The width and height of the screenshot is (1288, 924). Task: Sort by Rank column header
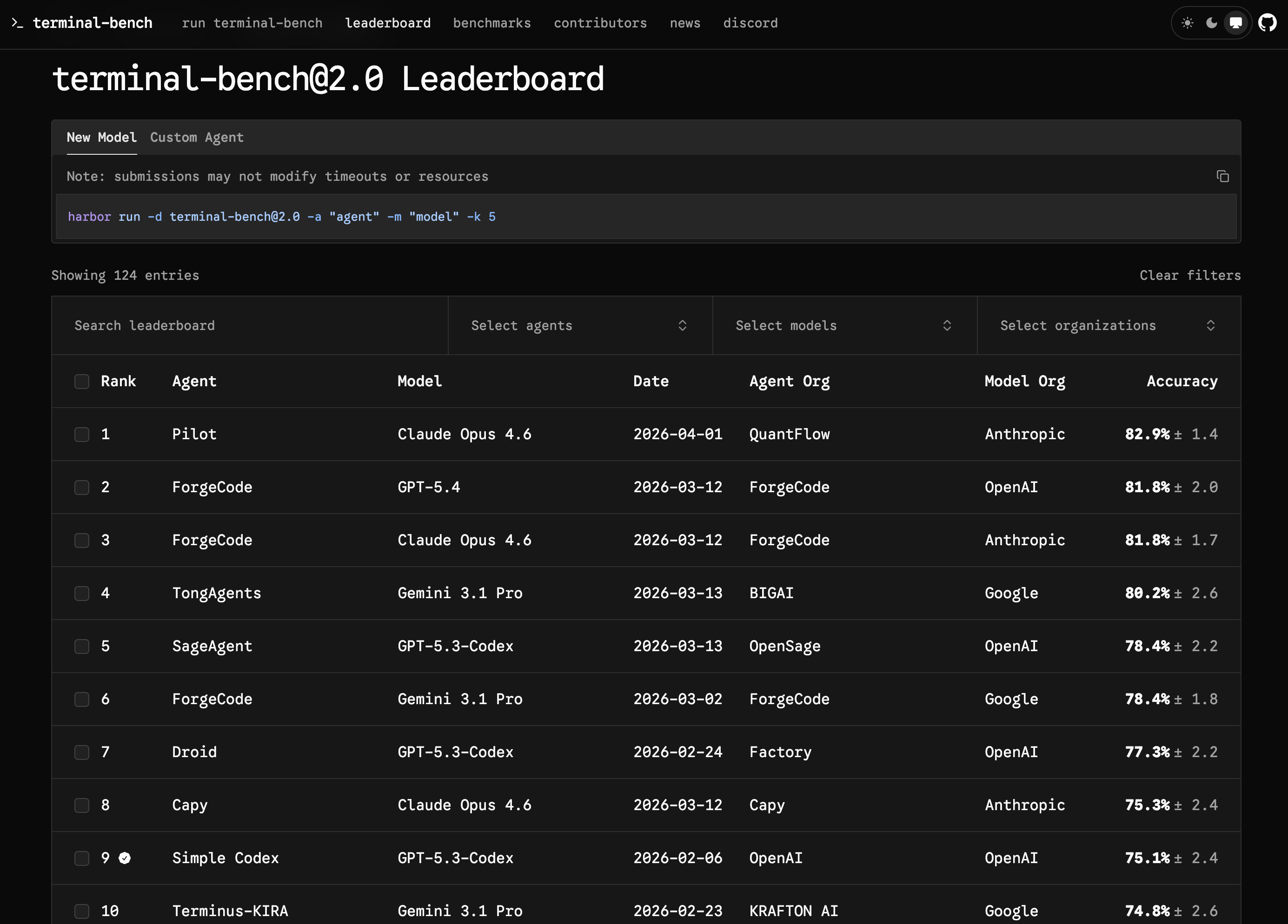coord(118,382)
